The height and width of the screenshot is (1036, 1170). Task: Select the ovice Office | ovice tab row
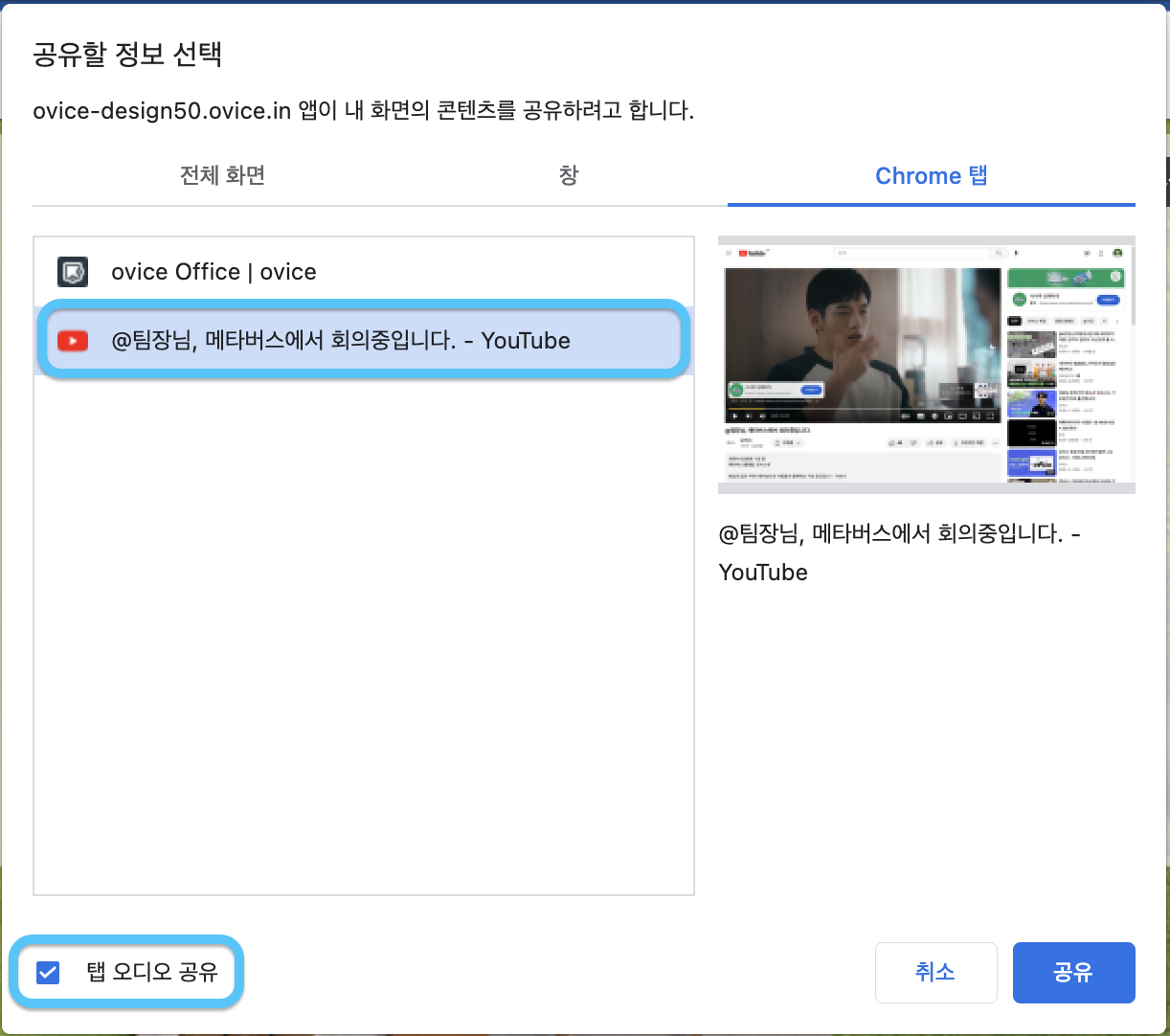click(364, 272)
